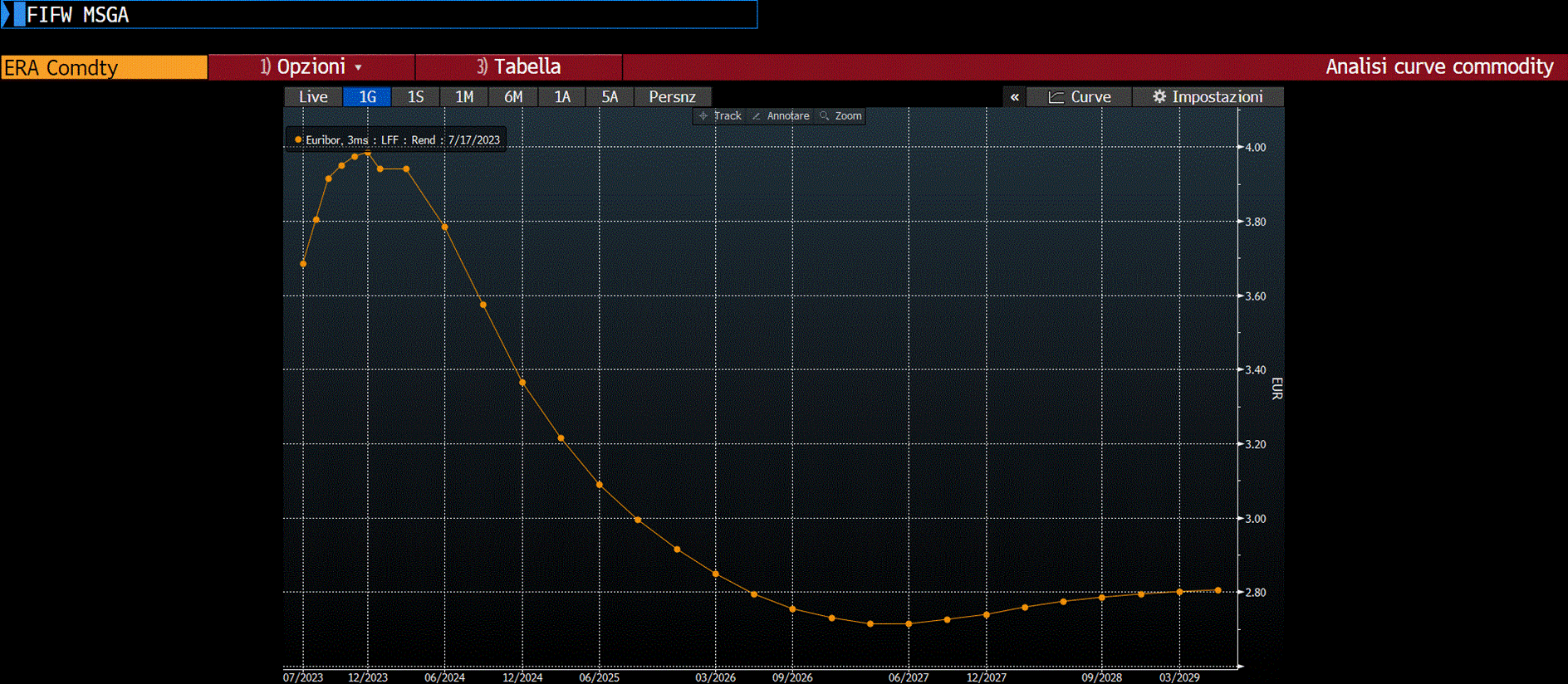Image resolution: width=1568 pixels, height=684 pixels.
Task: Activate the Zoom magnifier tool
Action: click(x=840, y=116)
